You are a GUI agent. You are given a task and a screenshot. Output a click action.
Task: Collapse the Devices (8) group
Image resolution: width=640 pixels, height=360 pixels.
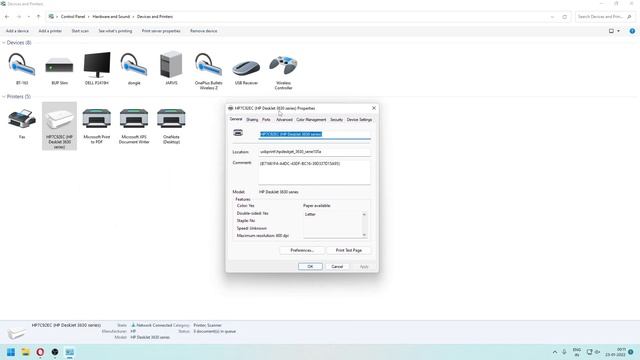(x=4, y=42)
